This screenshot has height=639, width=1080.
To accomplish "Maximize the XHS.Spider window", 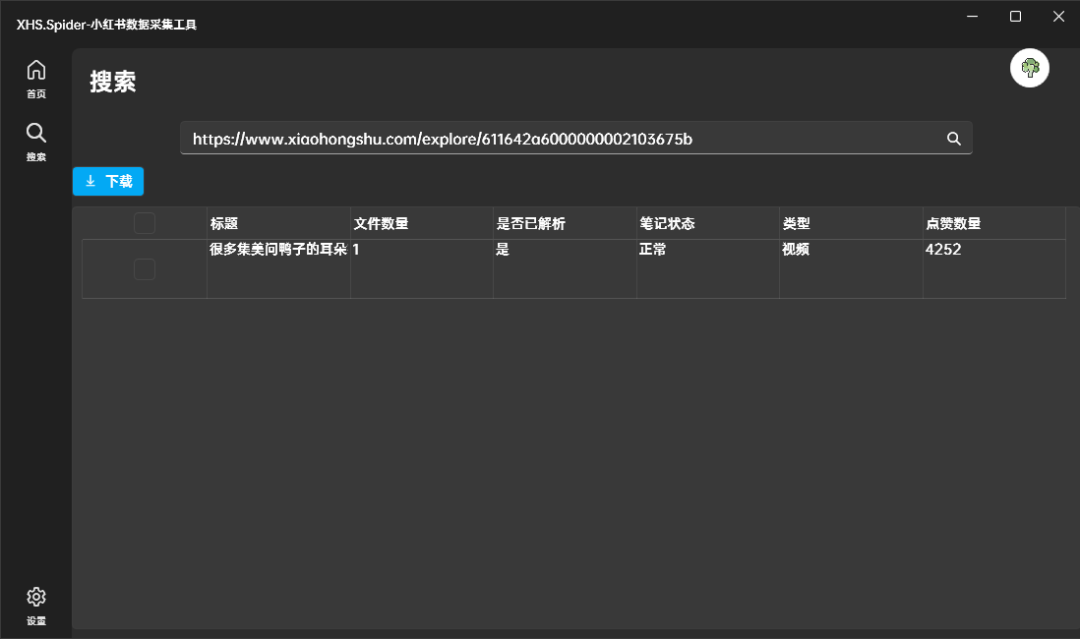I will (x=1015, y=17).
